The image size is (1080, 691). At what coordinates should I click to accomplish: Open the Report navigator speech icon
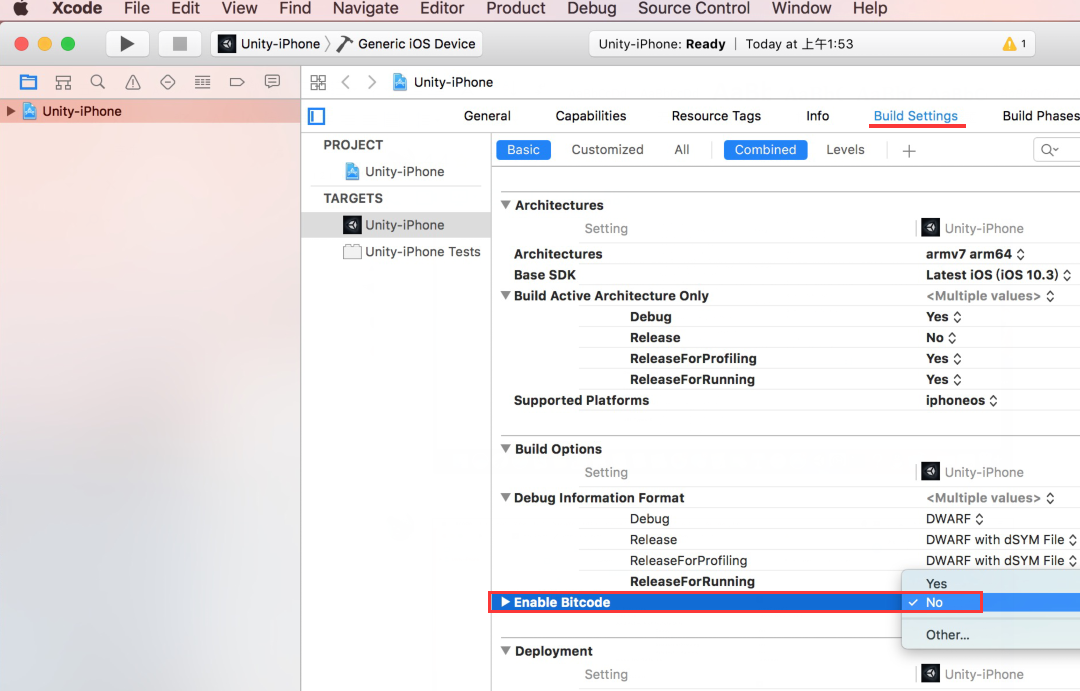[x=272, y=82]
